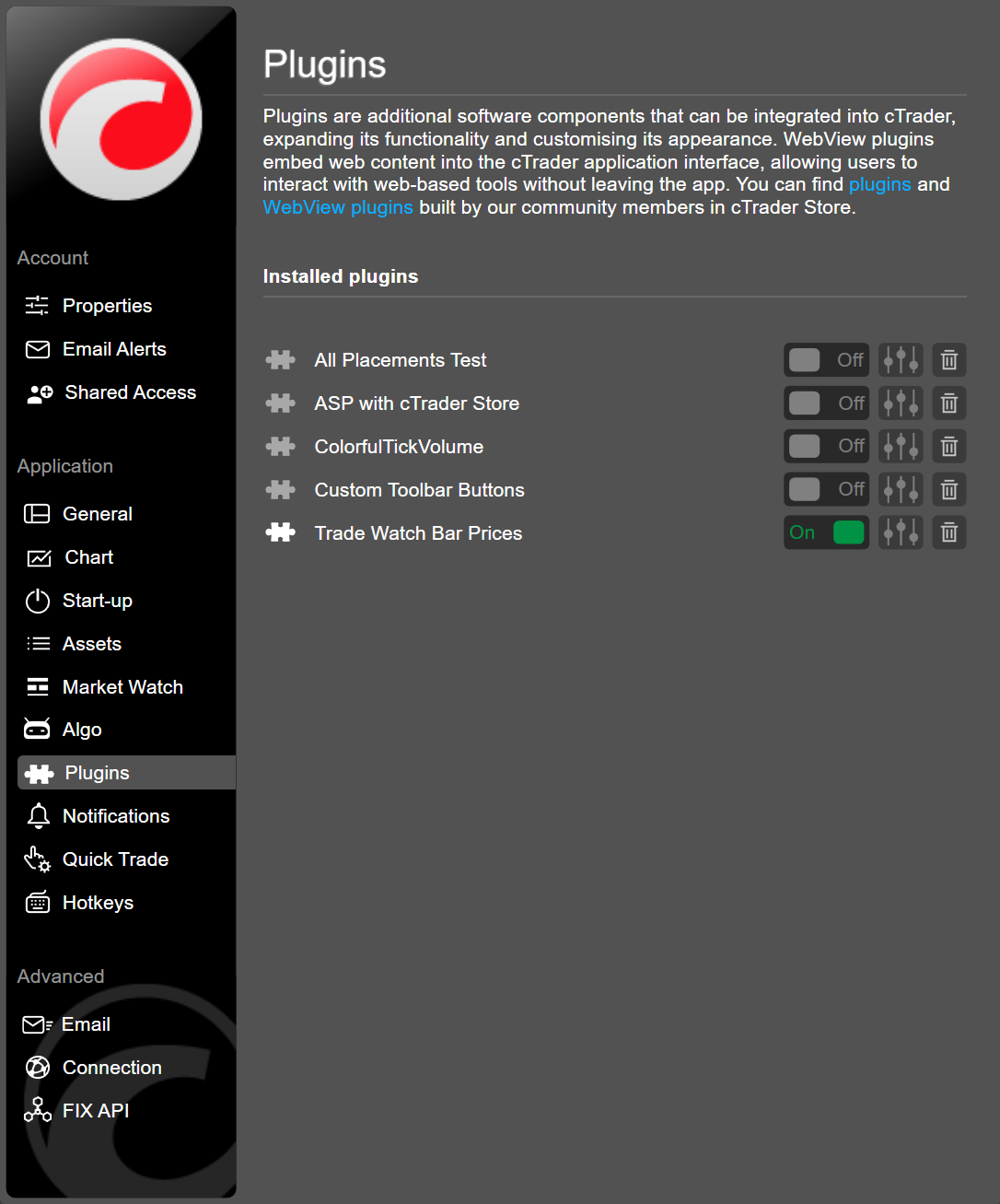This screenshot has height=1204, width=1000.
Task: Click the plugins link in the description text
Action: (879, 183)
